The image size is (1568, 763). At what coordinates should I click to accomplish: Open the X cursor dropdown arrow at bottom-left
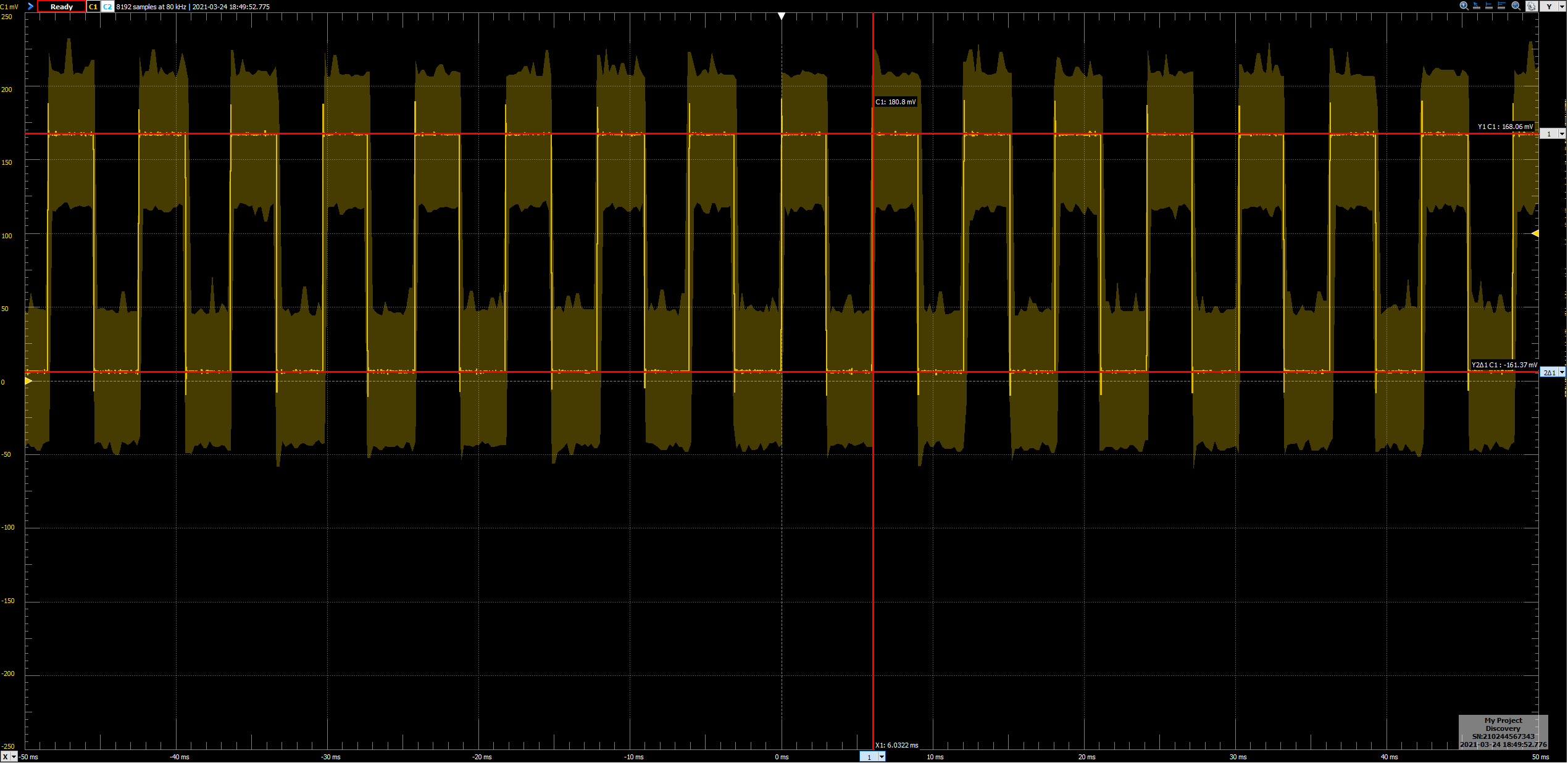click(14, 757)
